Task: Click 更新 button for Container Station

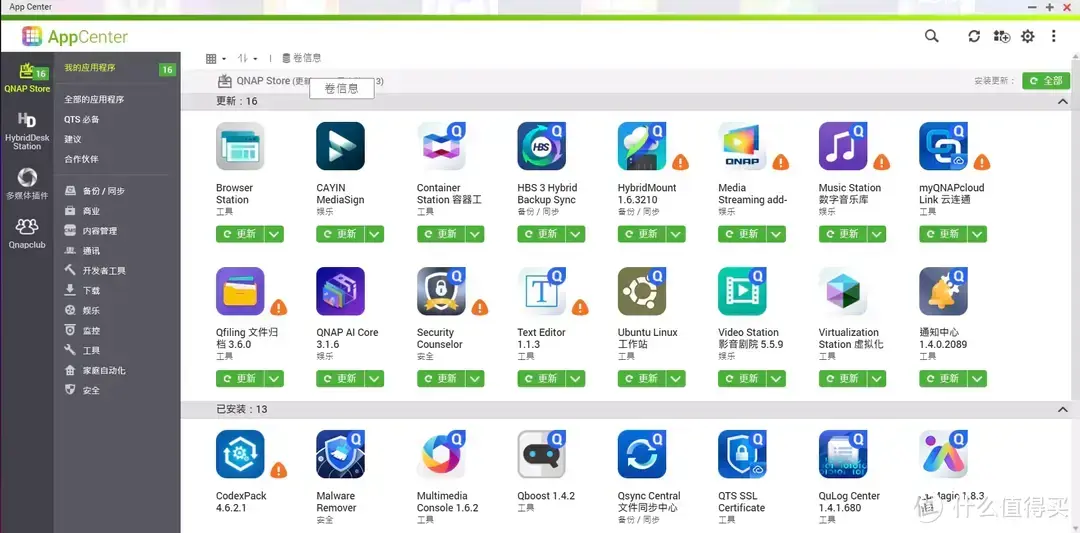Action: 441,234
